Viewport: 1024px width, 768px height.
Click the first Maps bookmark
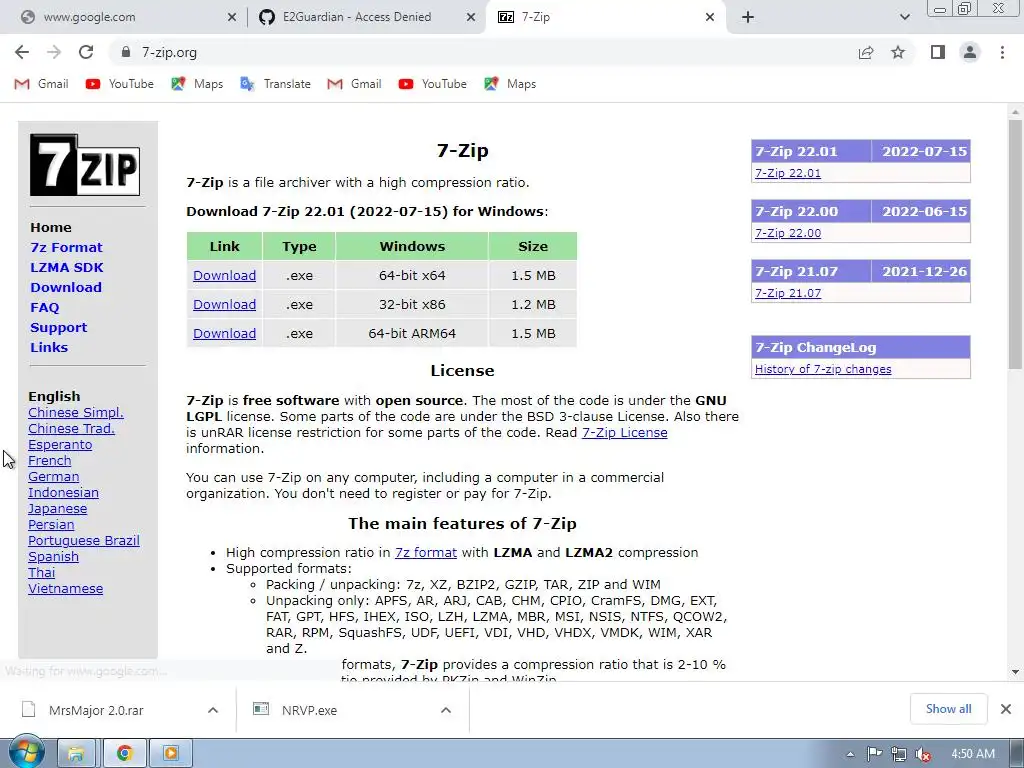coord(197,84)
